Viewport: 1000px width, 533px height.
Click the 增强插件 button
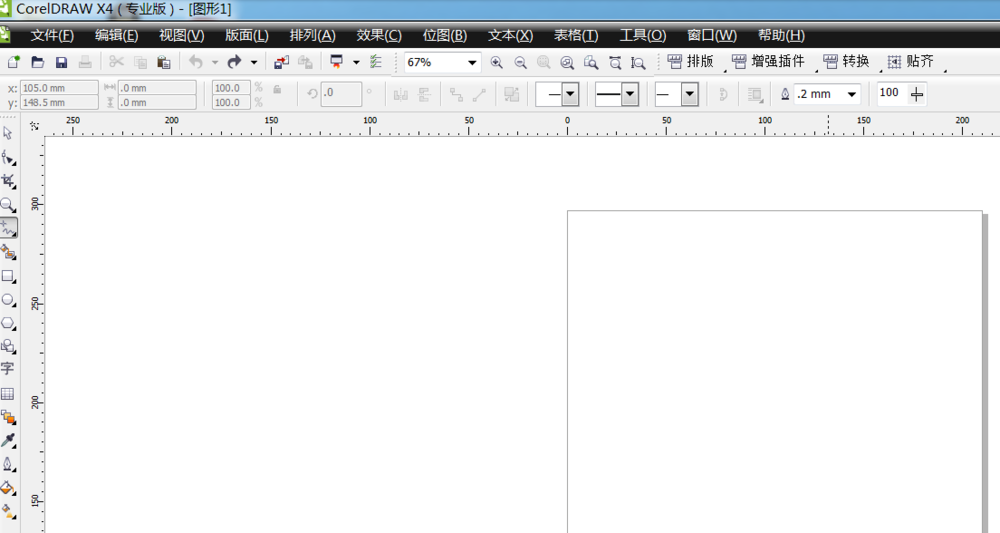pyautogui.click(x=768, y=62)
